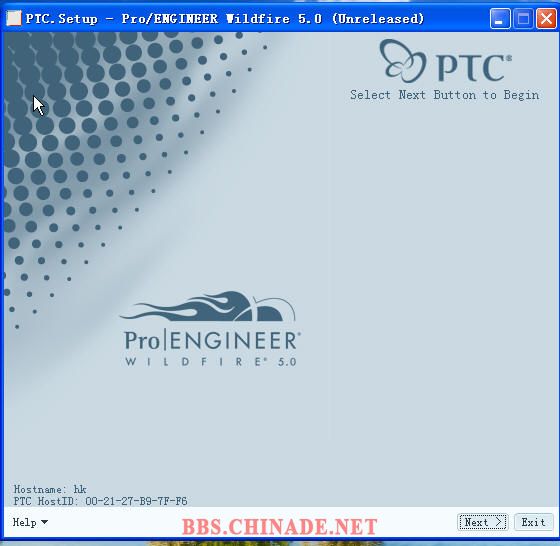The image size is (560, 546).
Task: Click the PTC.Setup title bar icon
Action: (14, 18)
